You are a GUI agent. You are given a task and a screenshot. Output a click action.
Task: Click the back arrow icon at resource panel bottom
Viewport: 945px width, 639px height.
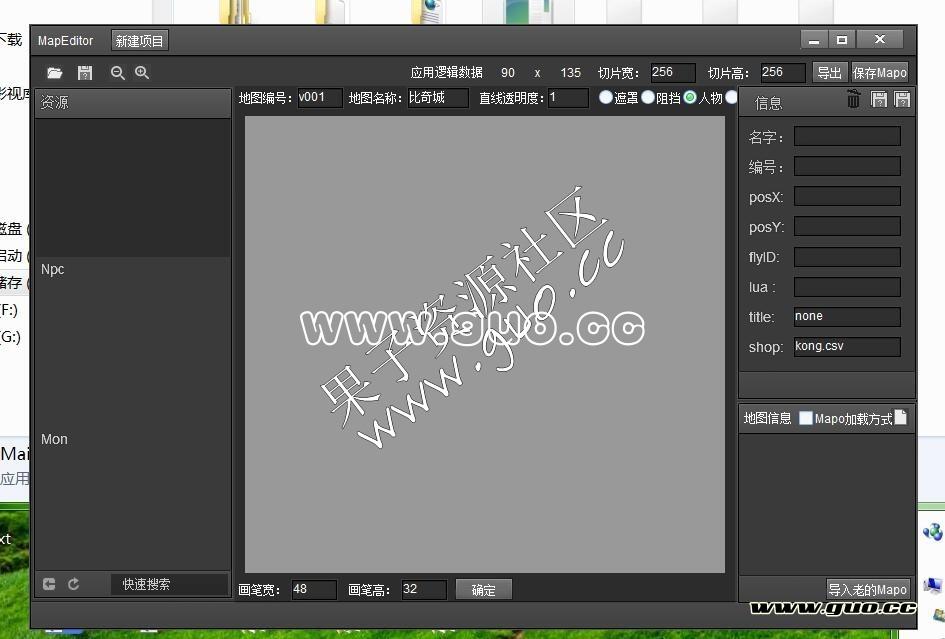tap(49, 584)
